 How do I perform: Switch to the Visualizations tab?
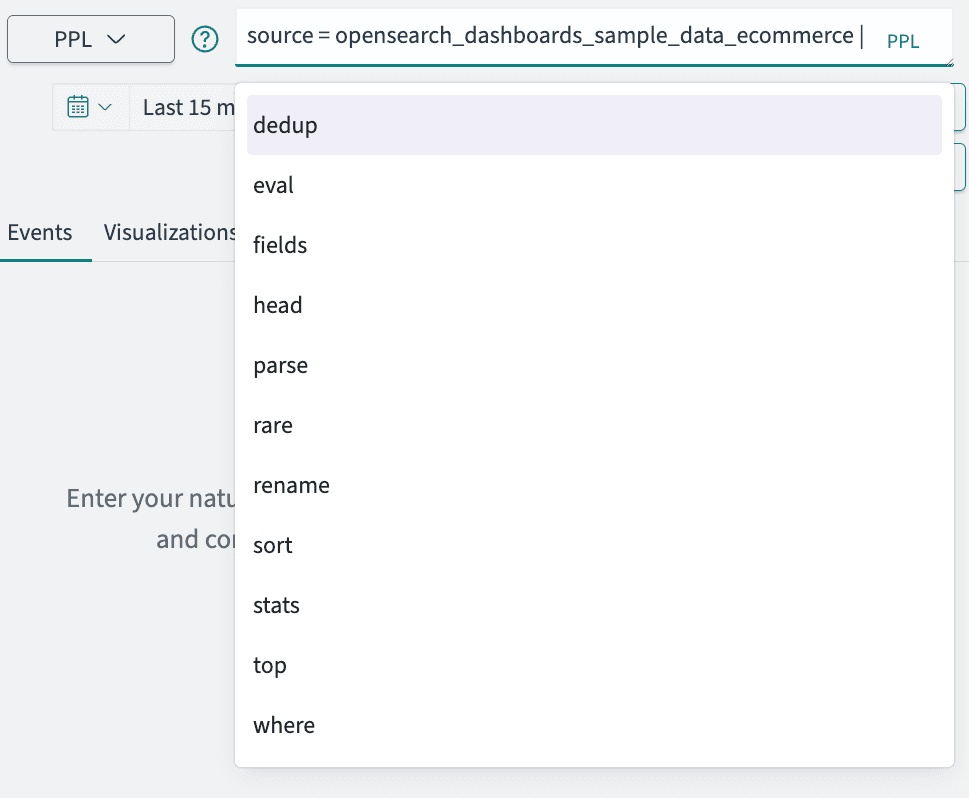coord(169,231)
